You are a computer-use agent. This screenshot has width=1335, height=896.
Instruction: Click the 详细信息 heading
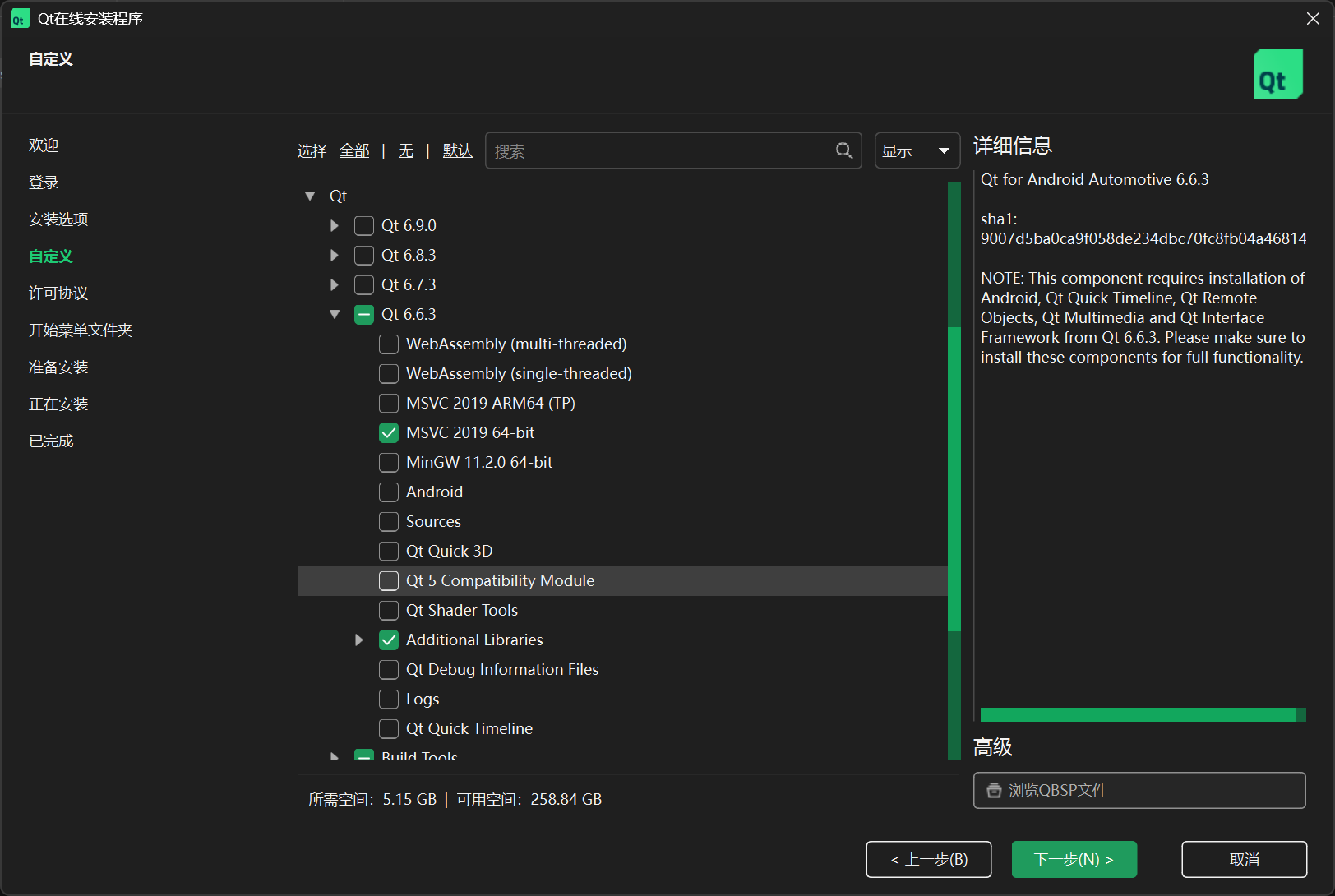[x=1013, y=145]
